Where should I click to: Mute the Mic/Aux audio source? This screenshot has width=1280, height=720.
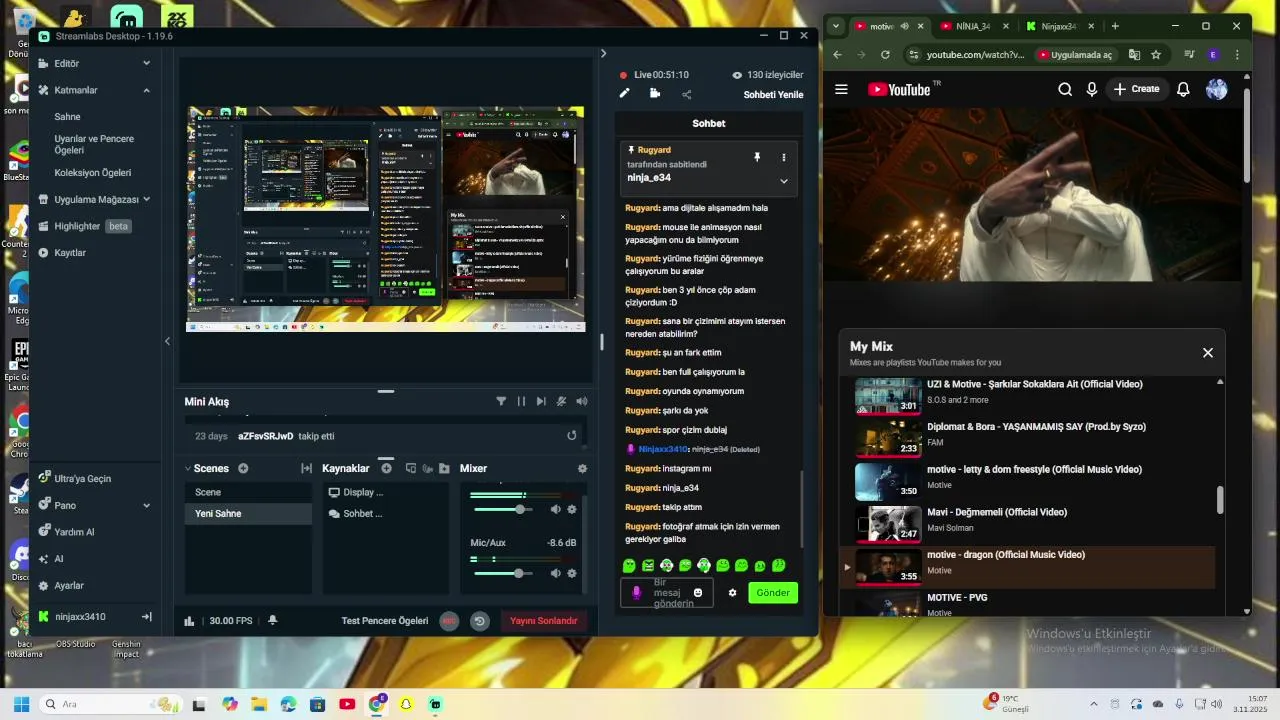(x=556, y=573)
